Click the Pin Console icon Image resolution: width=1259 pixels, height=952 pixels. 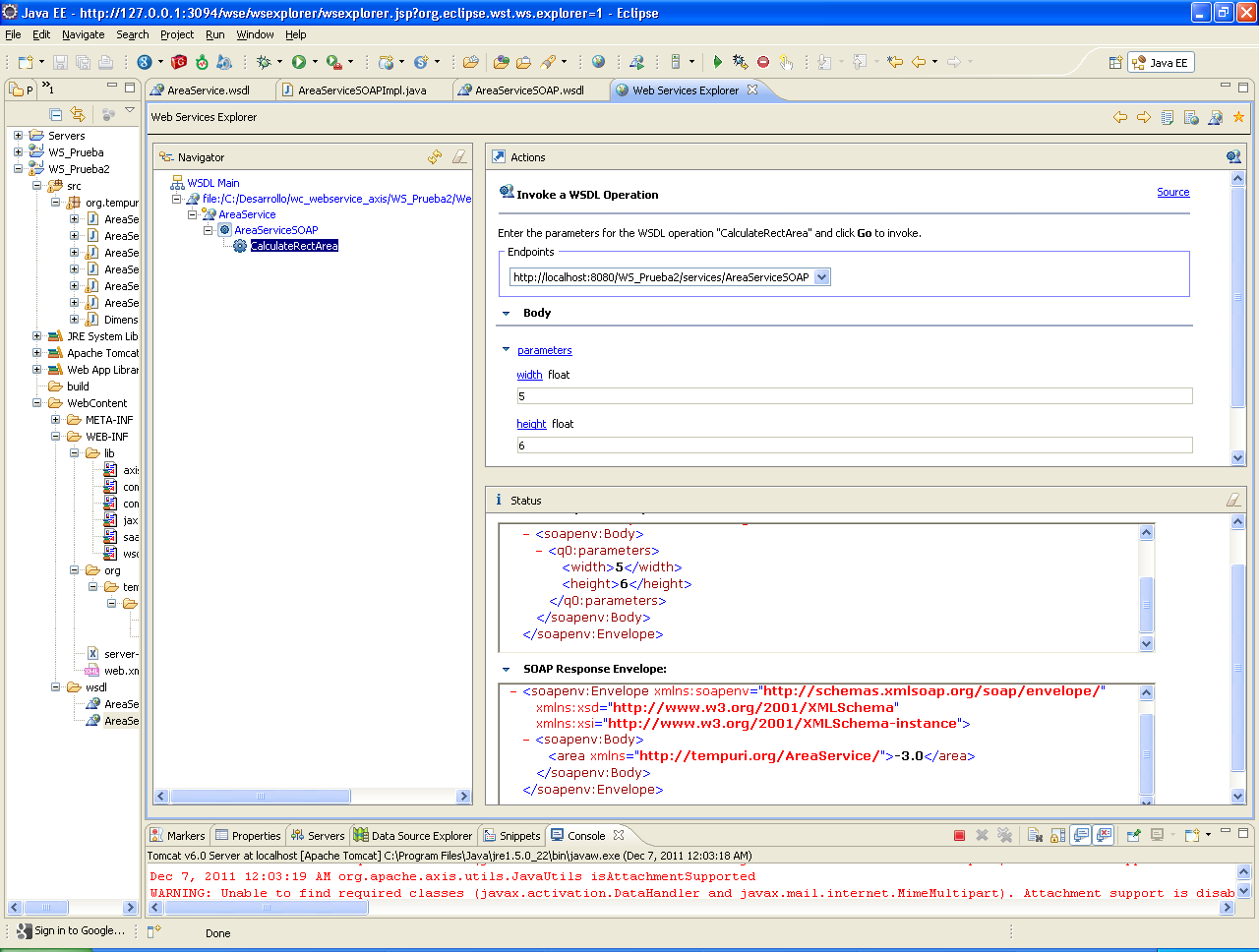point(1133,836)
